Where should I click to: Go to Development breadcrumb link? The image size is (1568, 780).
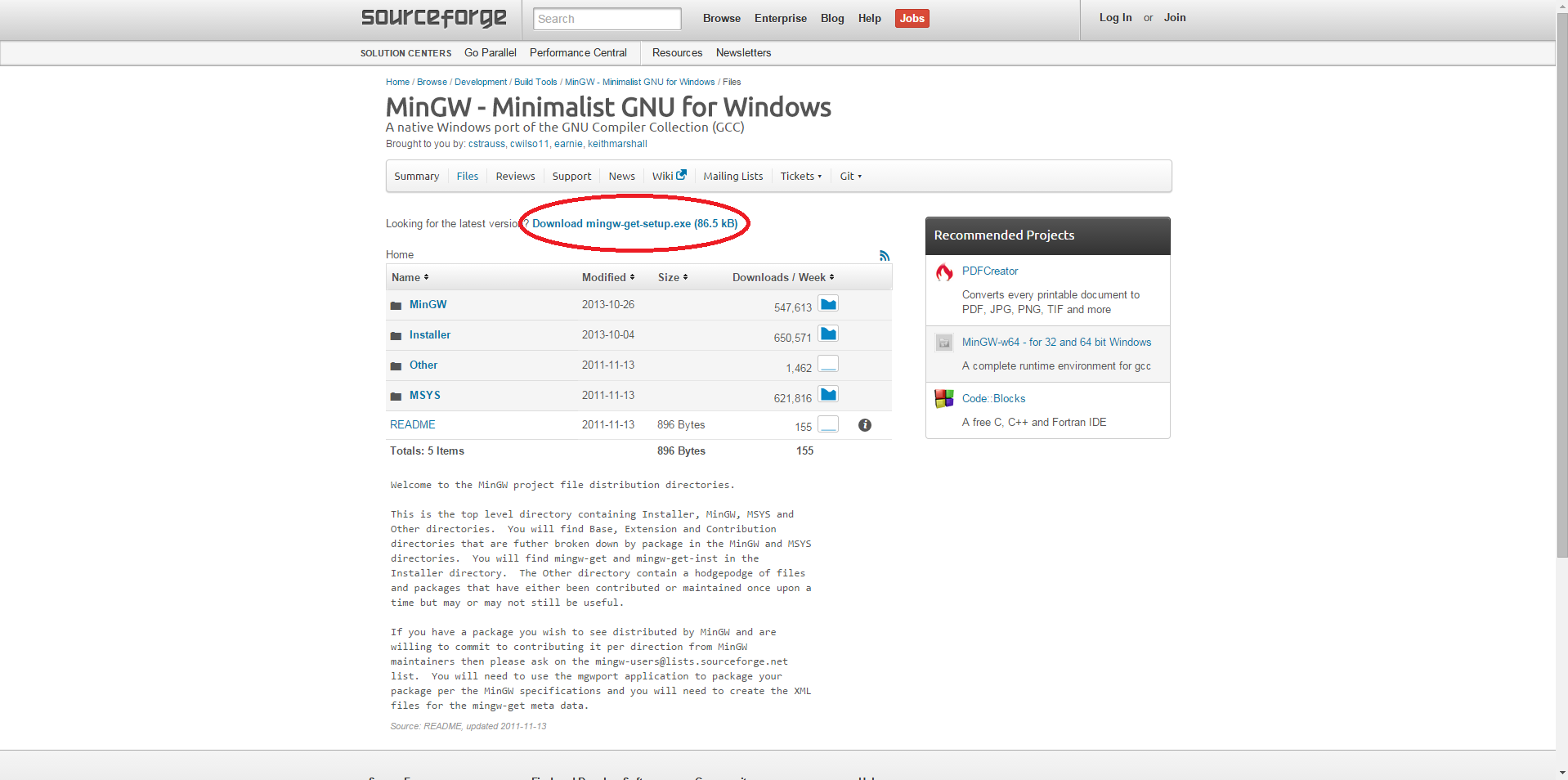pos(481,82)
